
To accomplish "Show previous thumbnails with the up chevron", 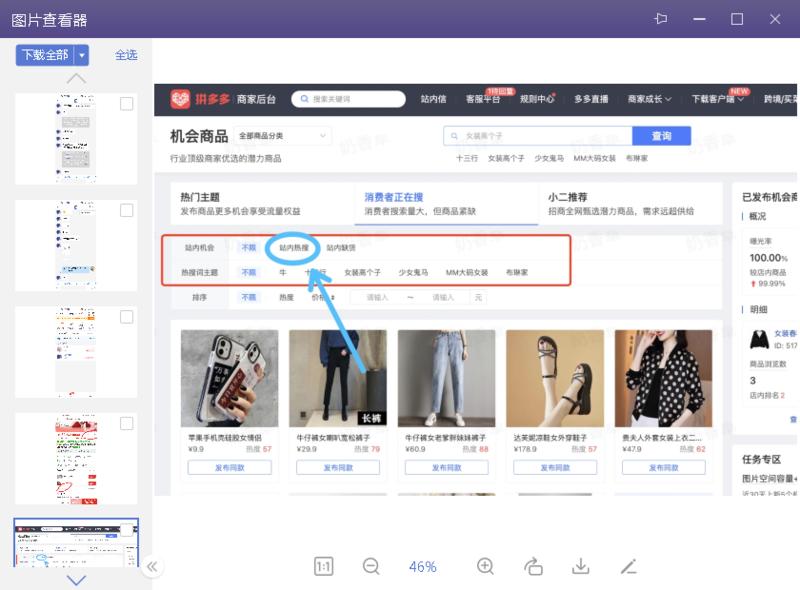I will [76, 79].
